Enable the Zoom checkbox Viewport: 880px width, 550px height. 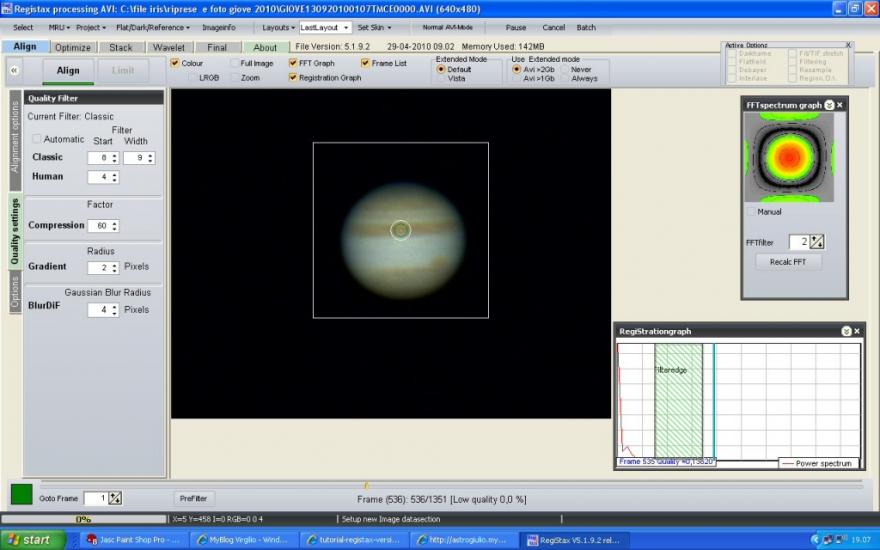click(x=235, y=77)
